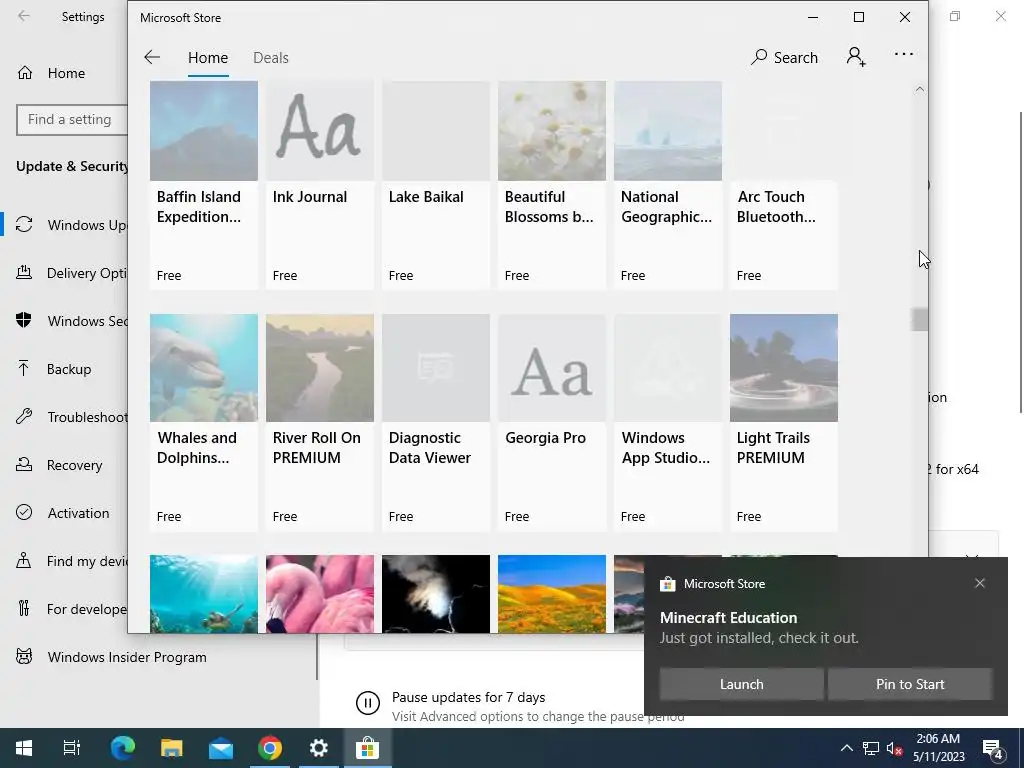Open the underwater sea turtle thumbnail

204,594
